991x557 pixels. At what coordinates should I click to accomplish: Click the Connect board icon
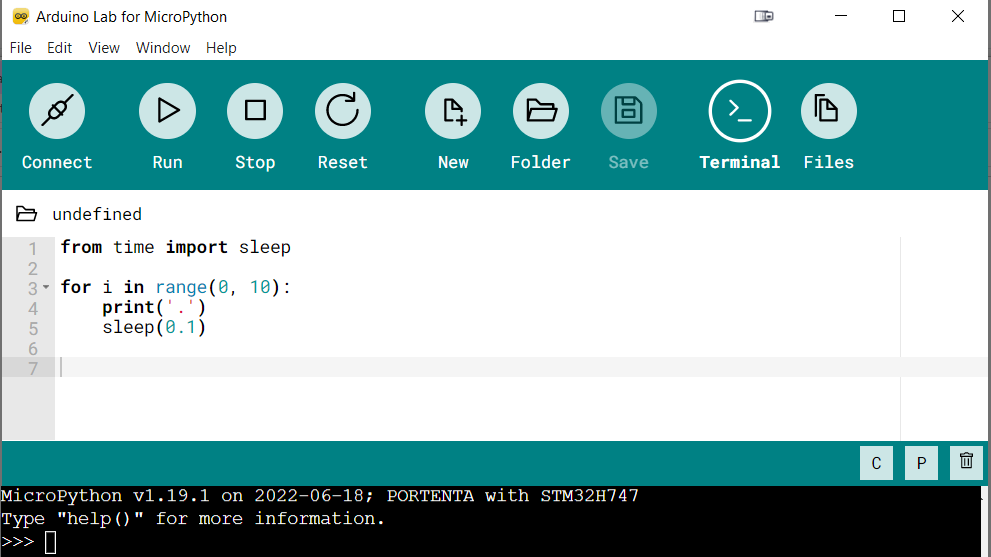pyautogui.click(x=57, y=111)
